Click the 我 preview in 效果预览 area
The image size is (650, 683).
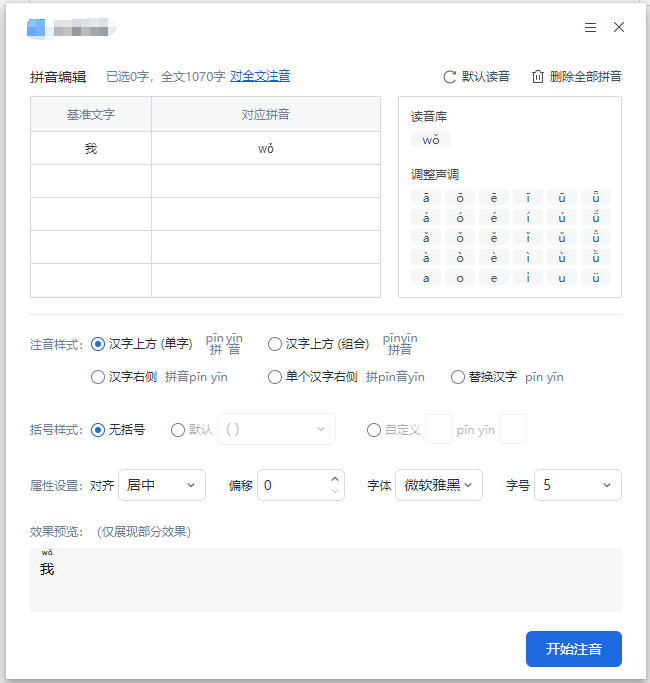[x=47, y=569]
